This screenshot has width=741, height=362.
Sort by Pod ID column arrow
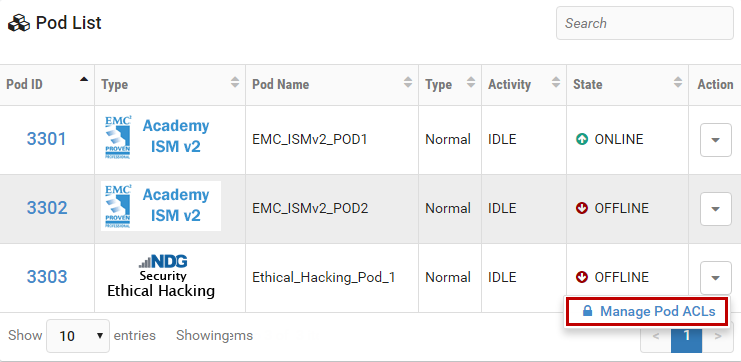coord(84,79)
